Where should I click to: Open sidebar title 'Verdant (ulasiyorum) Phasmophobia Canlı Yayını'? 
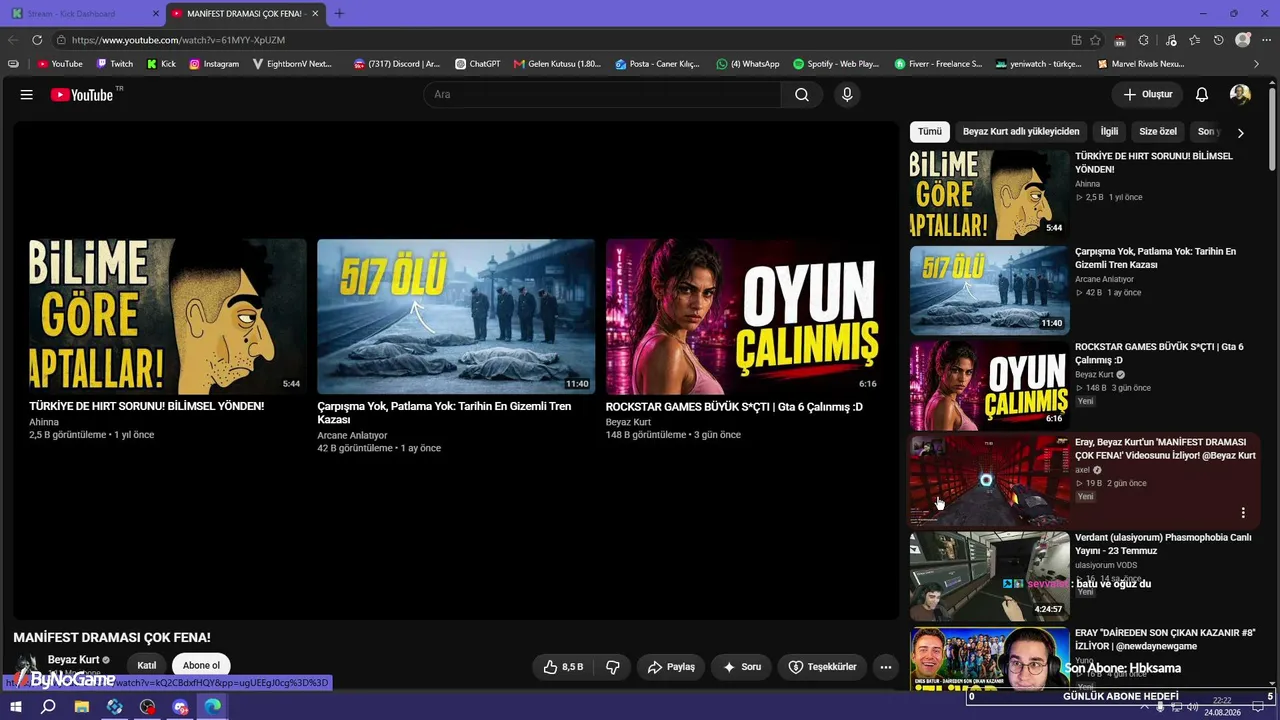pyautogui.click(x=1163, y=544)
